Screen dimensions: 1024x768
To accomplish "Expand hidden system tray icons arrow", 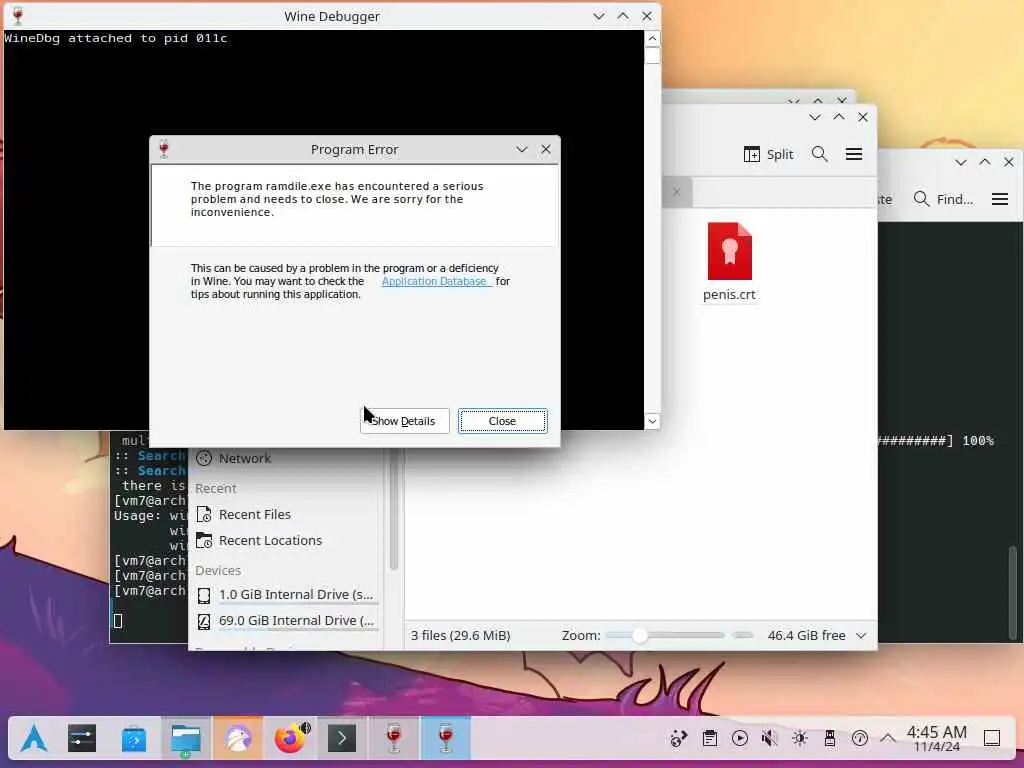I will click(888, 739).
